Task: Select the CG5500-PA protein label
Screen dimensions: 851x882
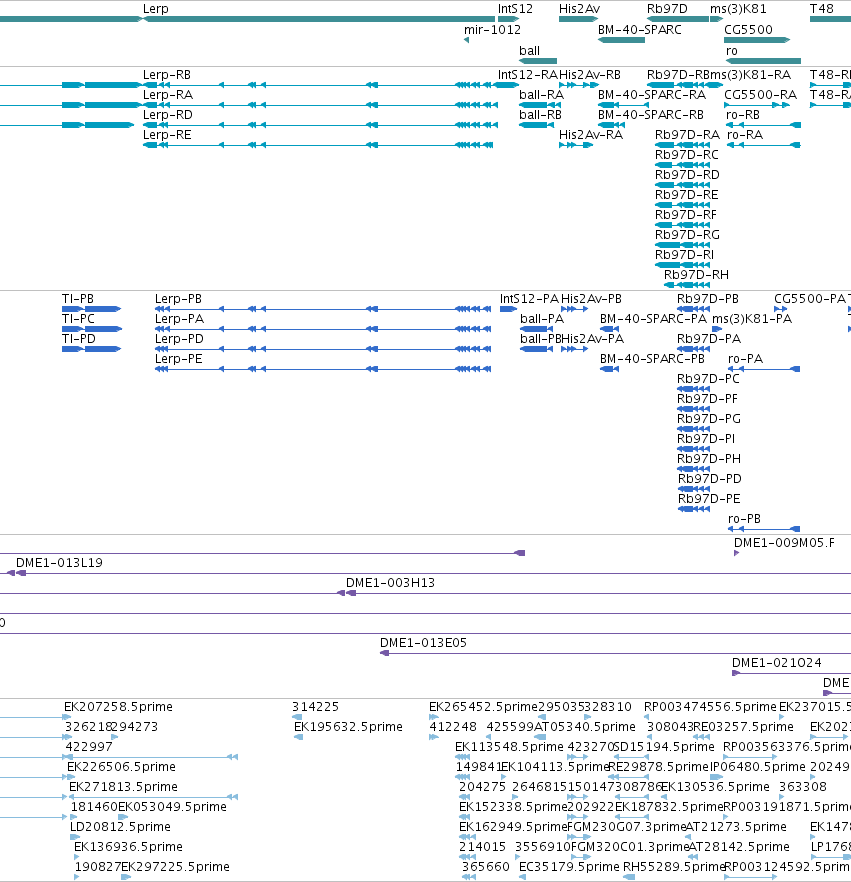Action: [x=810, y=299]
